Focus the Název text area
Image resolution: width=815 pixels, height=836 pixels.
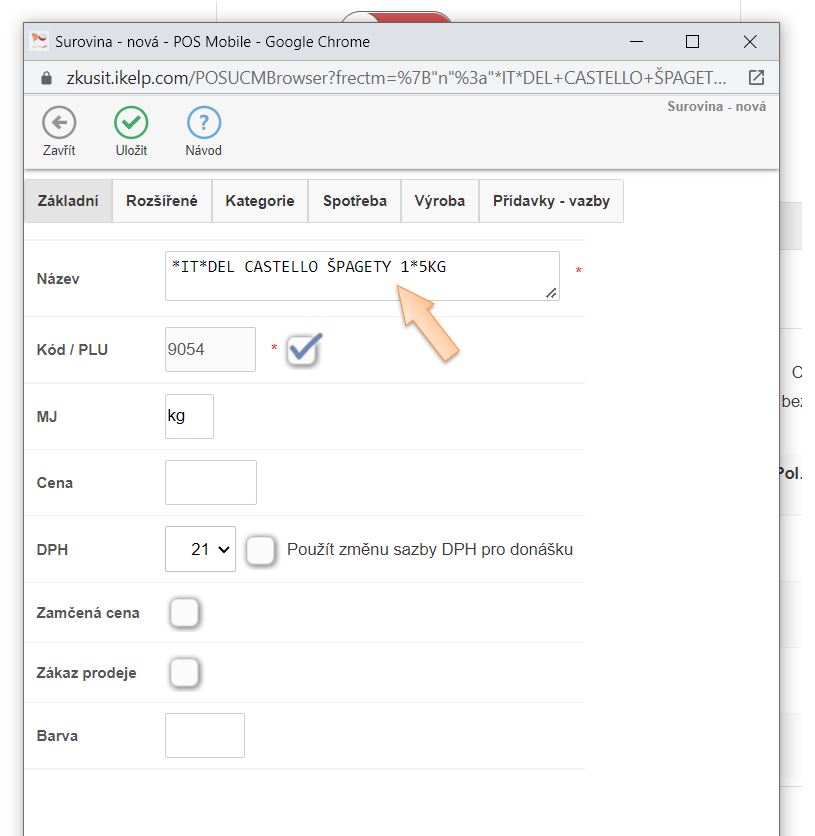tap(361, 276)
